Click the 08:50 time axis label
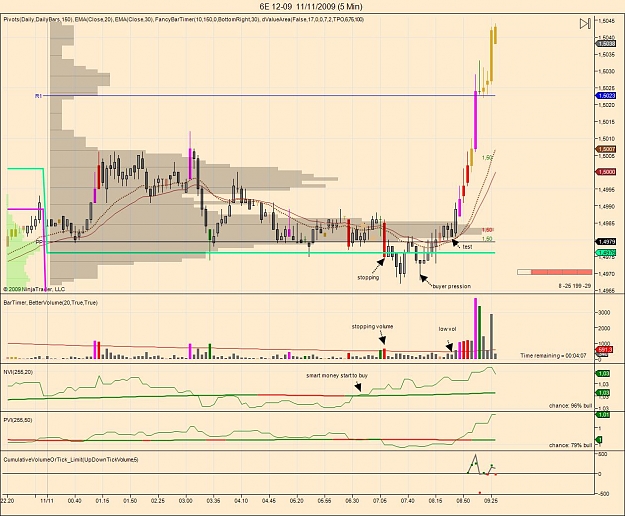Image resolution: width=625 pixels, height=516 pixels. tap(463, 501)
